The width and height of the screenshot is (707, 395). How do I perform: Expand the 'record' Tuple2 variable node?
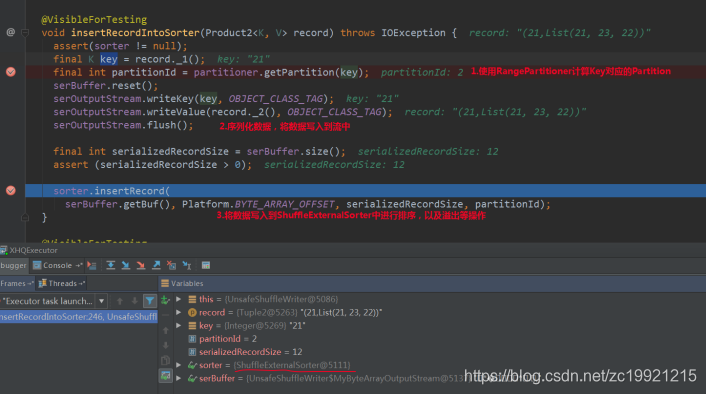point(179,312)
